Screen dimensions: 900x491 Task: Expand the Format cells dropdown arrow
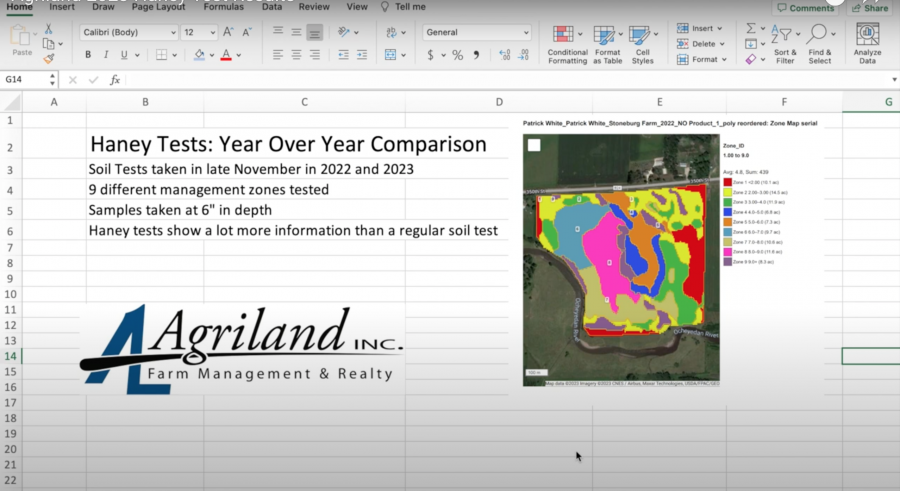click(x=724, y=59)
